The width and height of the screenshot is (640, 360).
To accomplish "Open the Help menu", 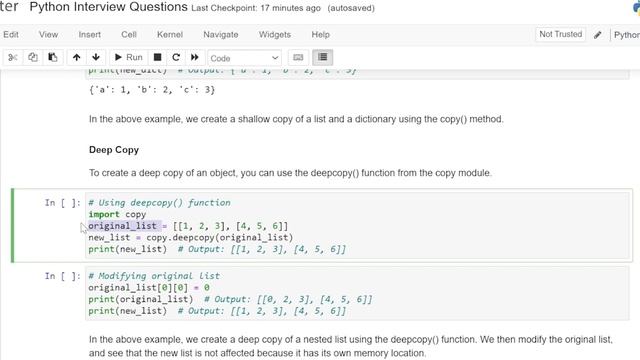I will [x=320, y=35].
